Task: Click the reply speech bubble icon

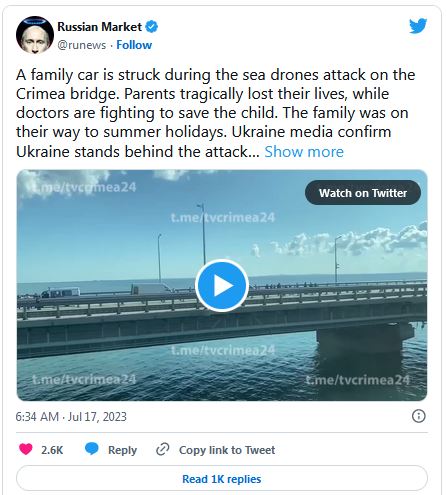Action: [92, 449]
